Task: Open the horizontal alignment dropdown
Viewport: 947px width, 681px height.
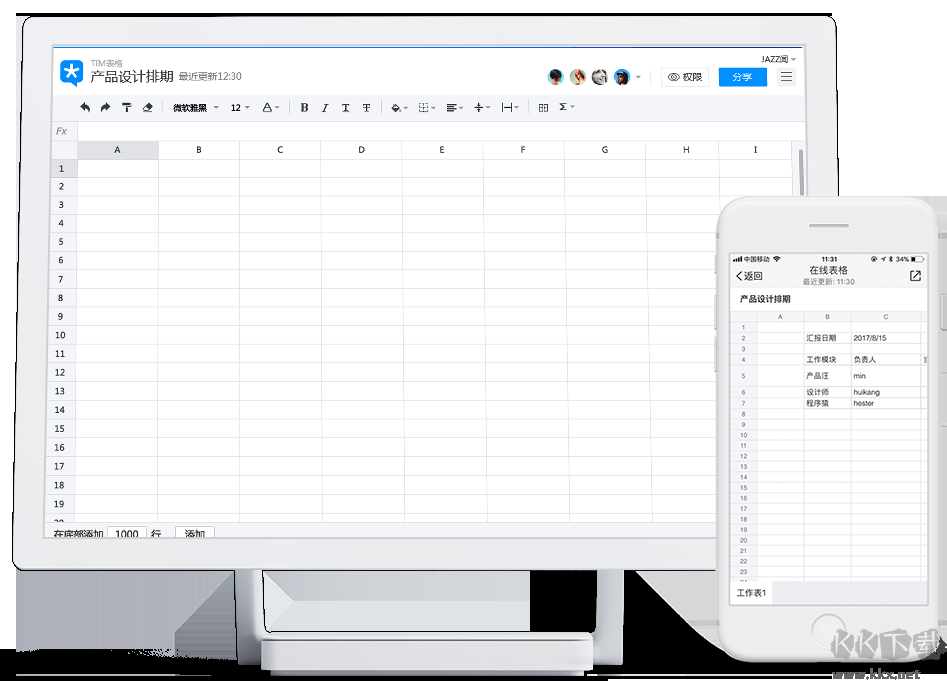Action: 454,107
